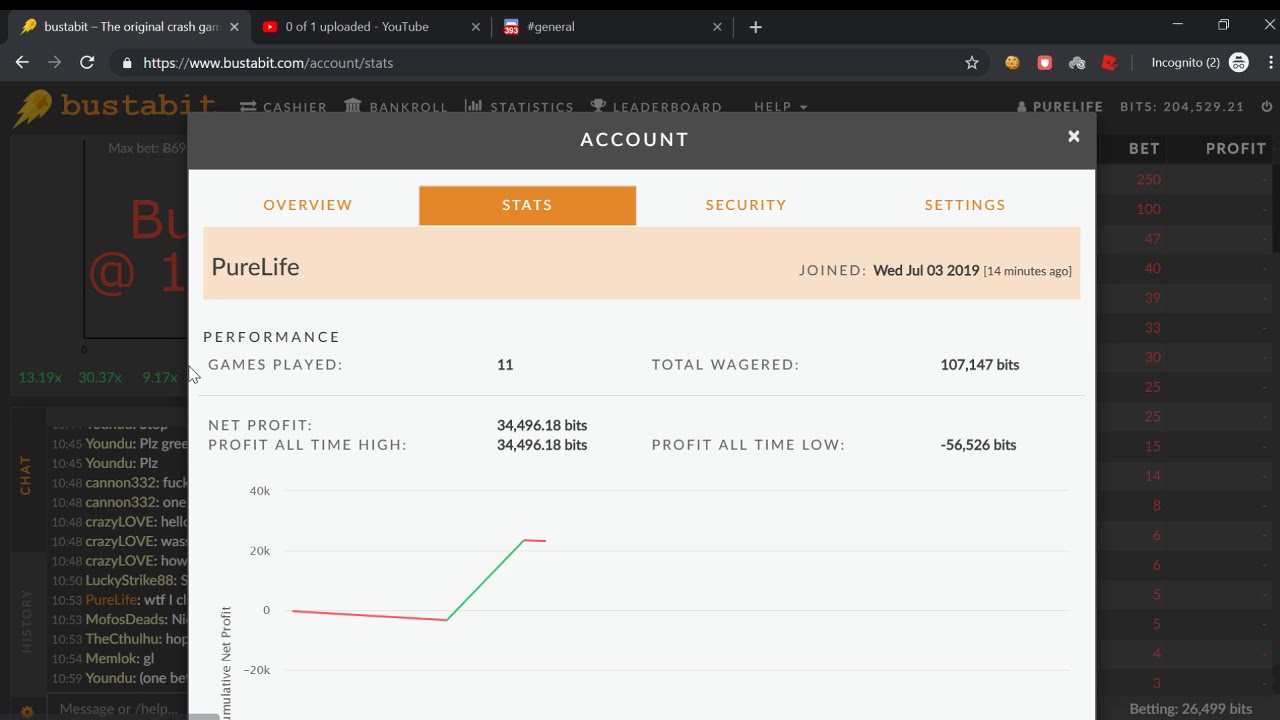The width and height of the screenshot is (1280, 720).
Task: Open the Settings tab in Account
Action: click(965, 205)
